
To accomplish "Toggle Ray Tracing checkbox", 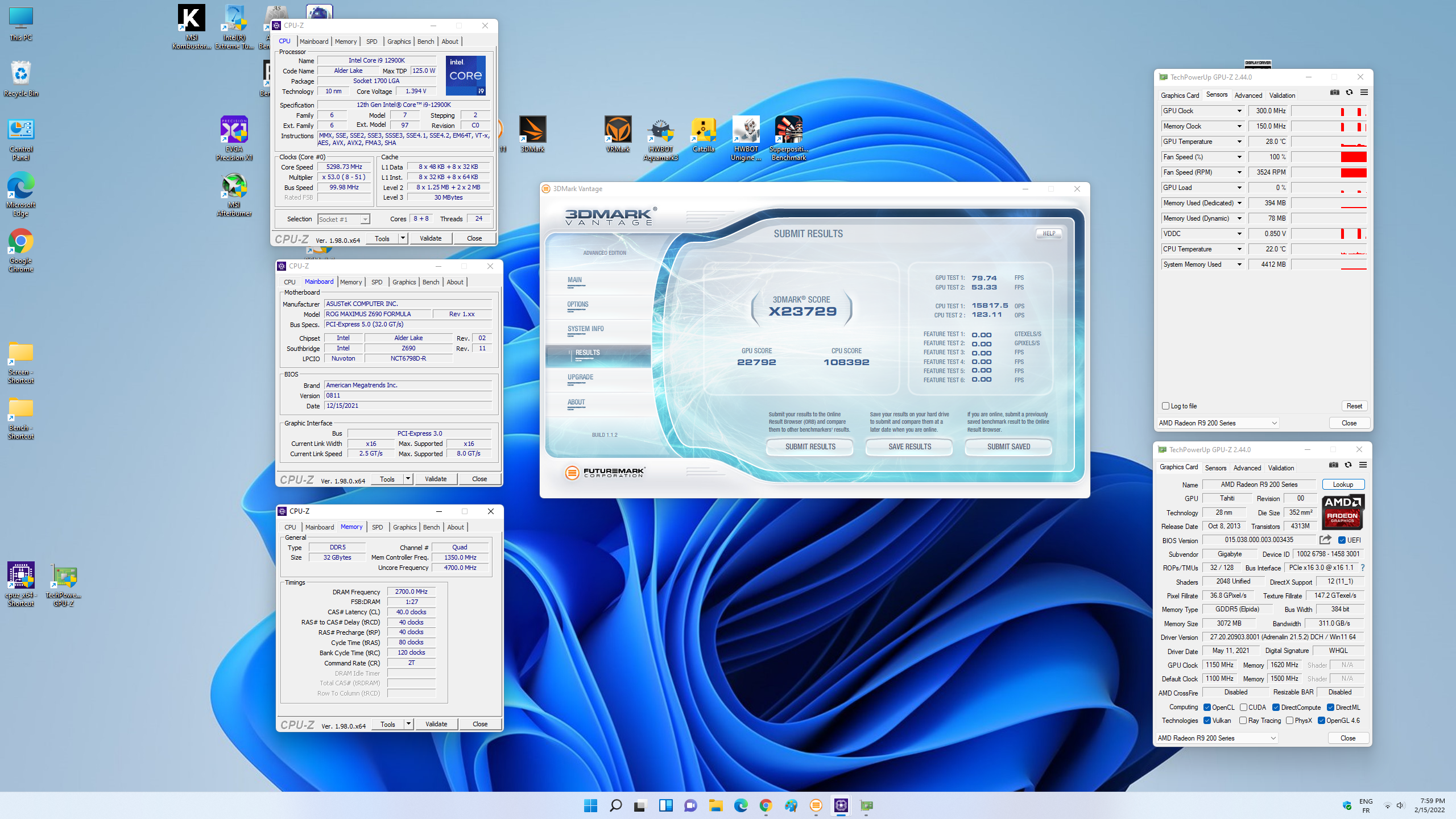I will coord(1243,721).
